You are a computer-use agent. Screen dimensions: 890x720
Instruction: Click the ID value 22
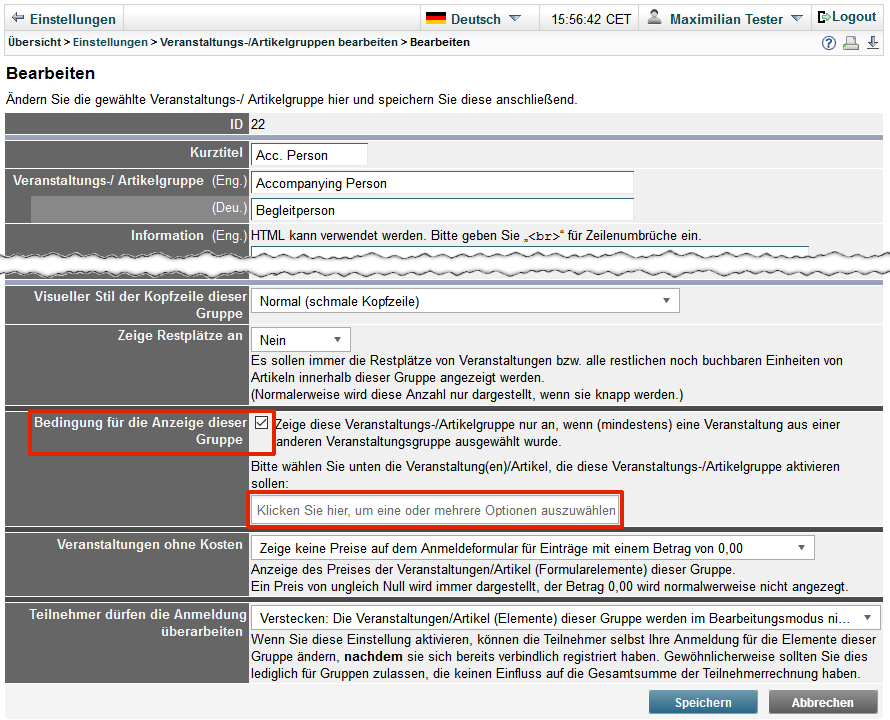tap(258, 124)
